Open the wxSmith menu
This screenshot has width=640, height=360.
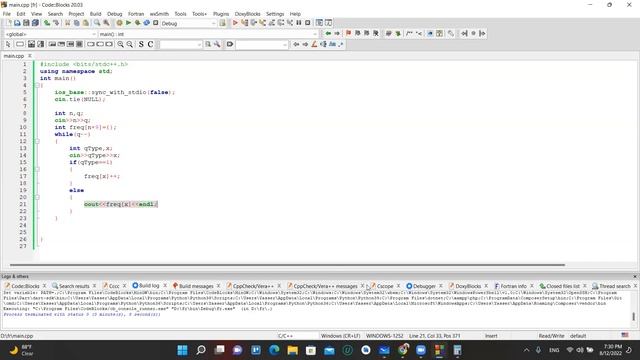click(x=159, y=14)
